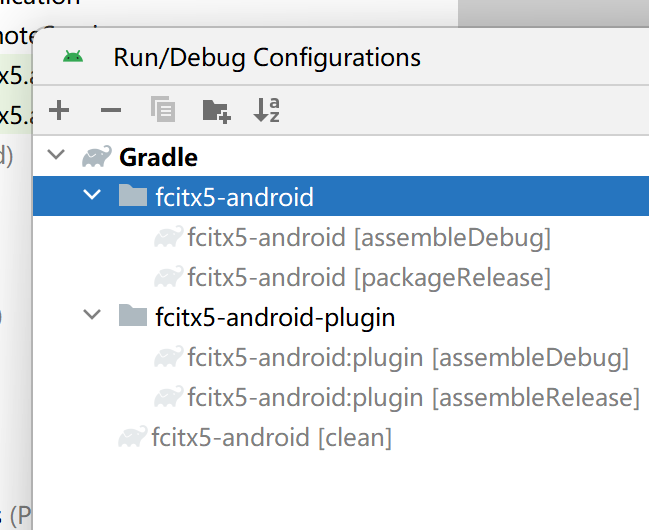The height and width of the screenshot is (530, 649).
Task: Click the Remove Configuration minus icon
Action: pos(111,110)
